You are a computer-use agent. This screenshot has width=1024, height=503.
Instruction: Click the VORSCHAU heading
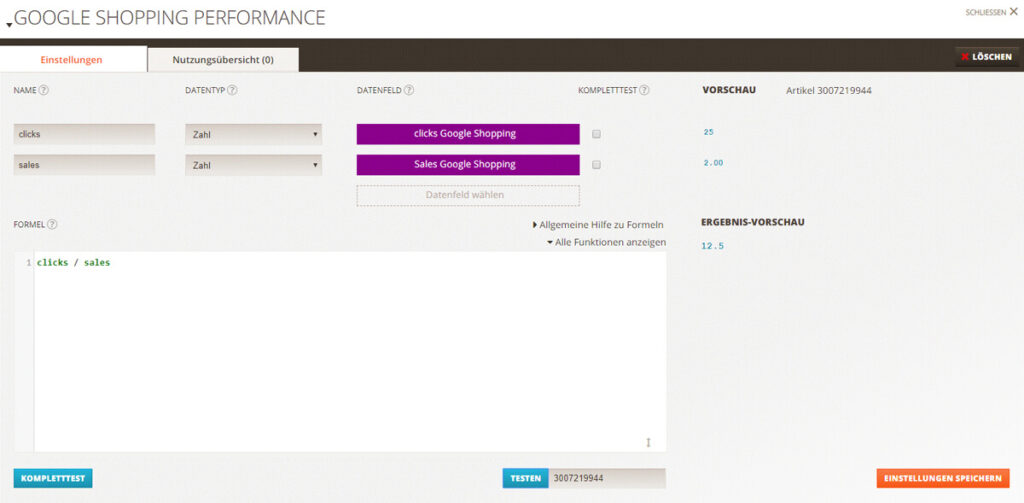click(729, 90)
